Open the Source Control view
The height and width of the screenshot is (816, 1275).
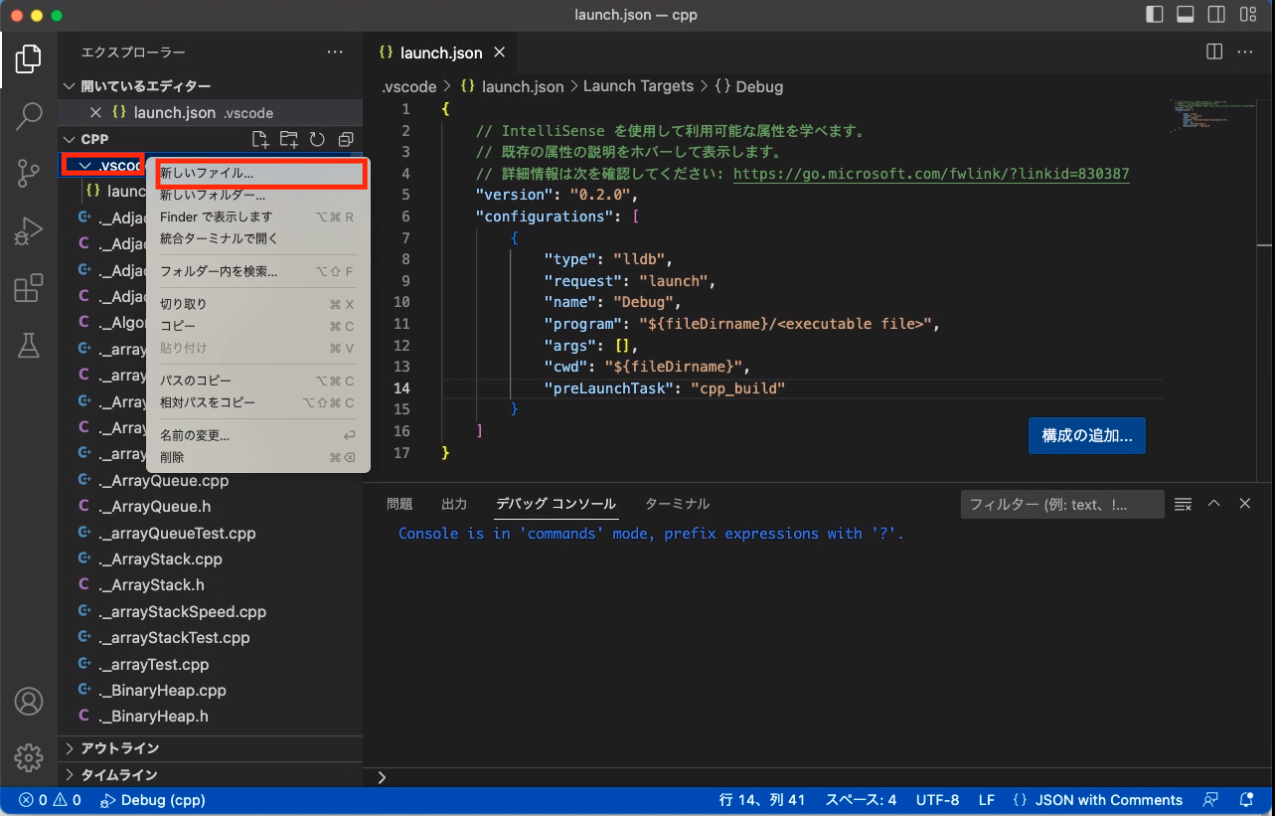pos(28,174)
